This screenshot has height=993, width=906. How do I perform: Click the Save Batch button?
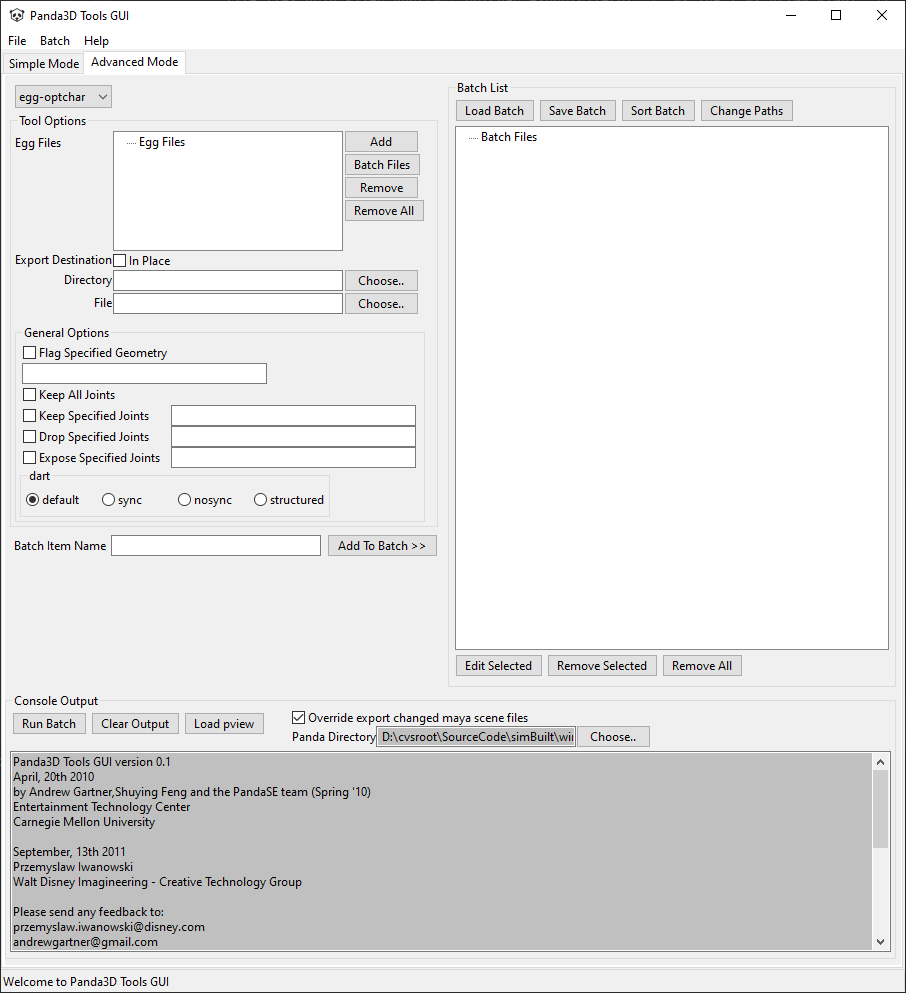point(577,110)
